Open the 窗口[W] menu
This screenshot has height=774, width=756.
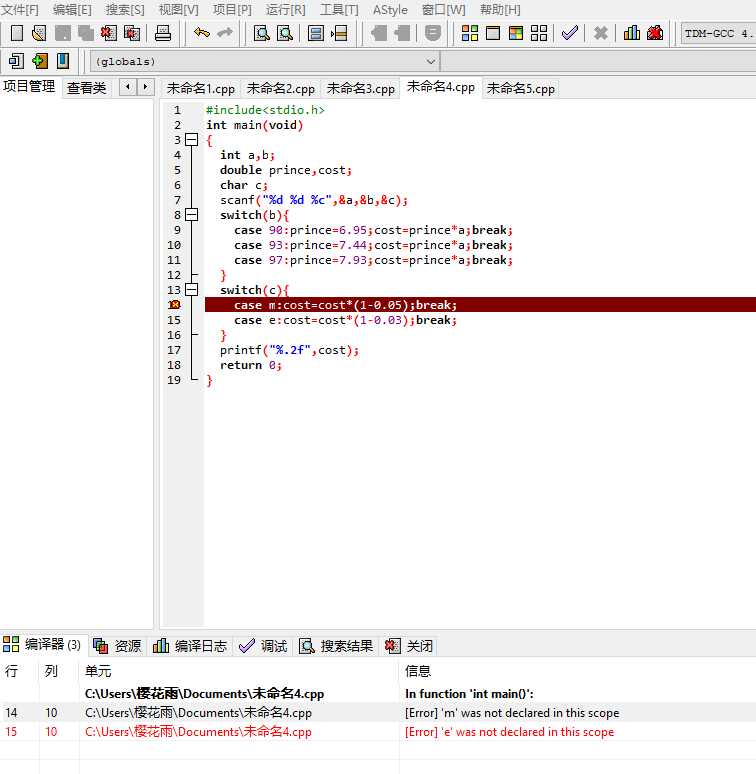[444, 10]
